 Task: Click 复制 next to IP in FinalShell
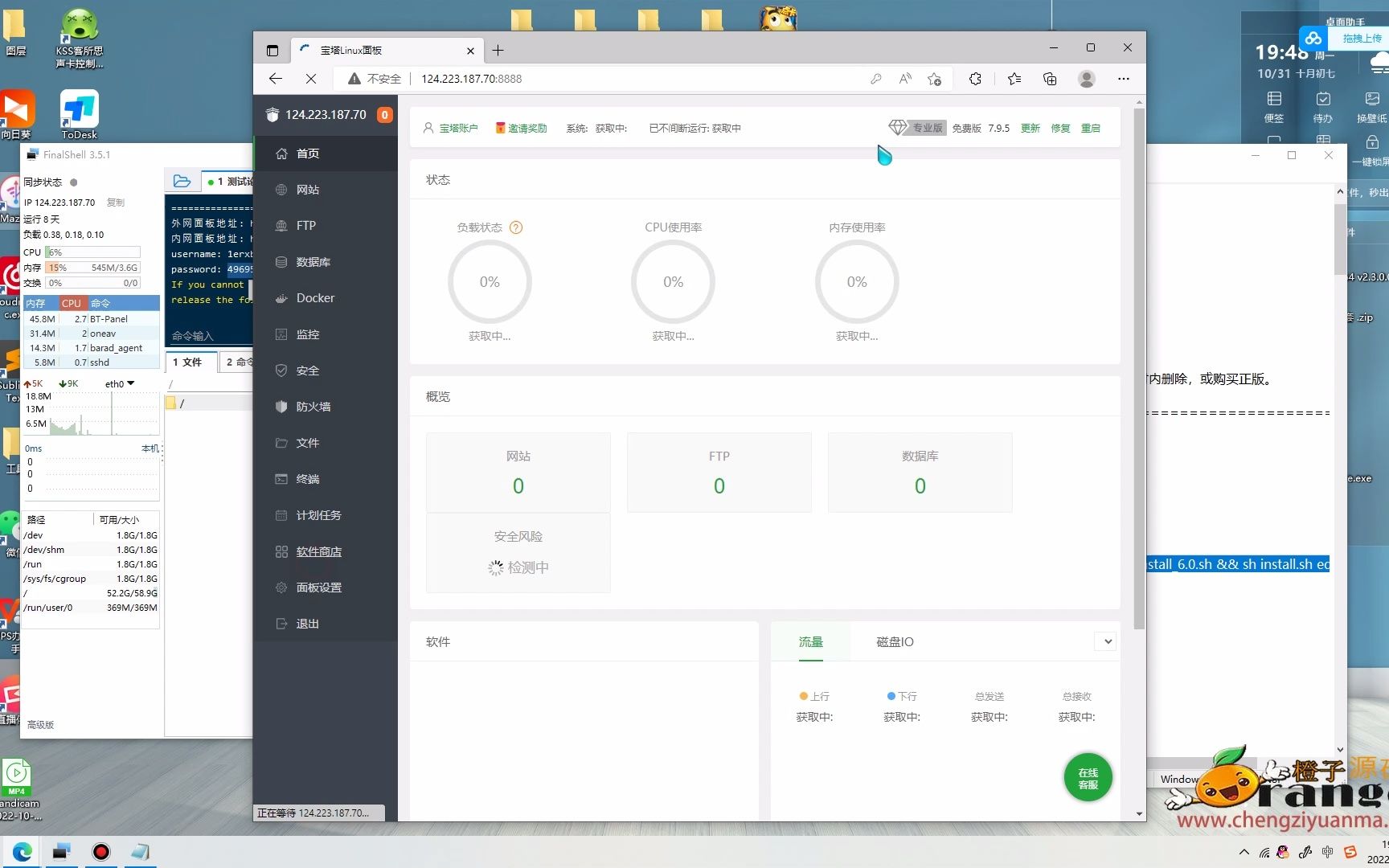tap(116, 203)
